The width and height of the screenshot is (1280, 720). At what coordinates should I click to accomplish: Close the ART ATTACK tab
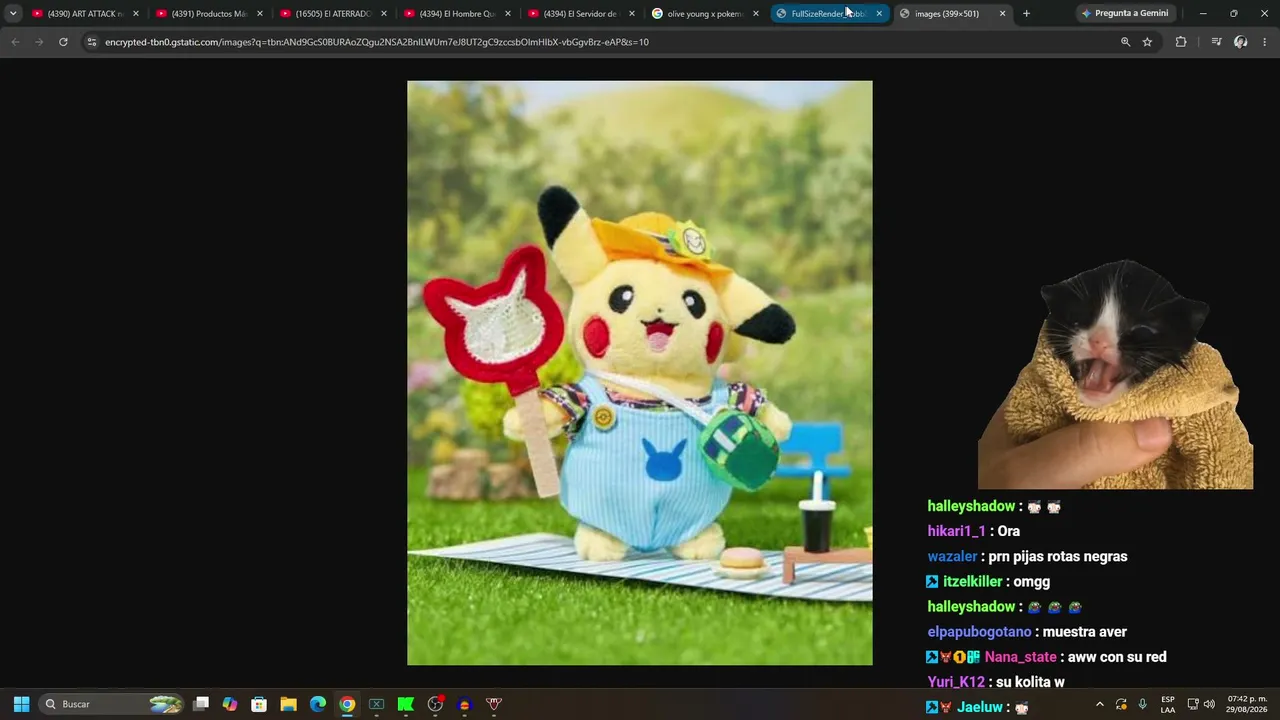pos(135,13)
